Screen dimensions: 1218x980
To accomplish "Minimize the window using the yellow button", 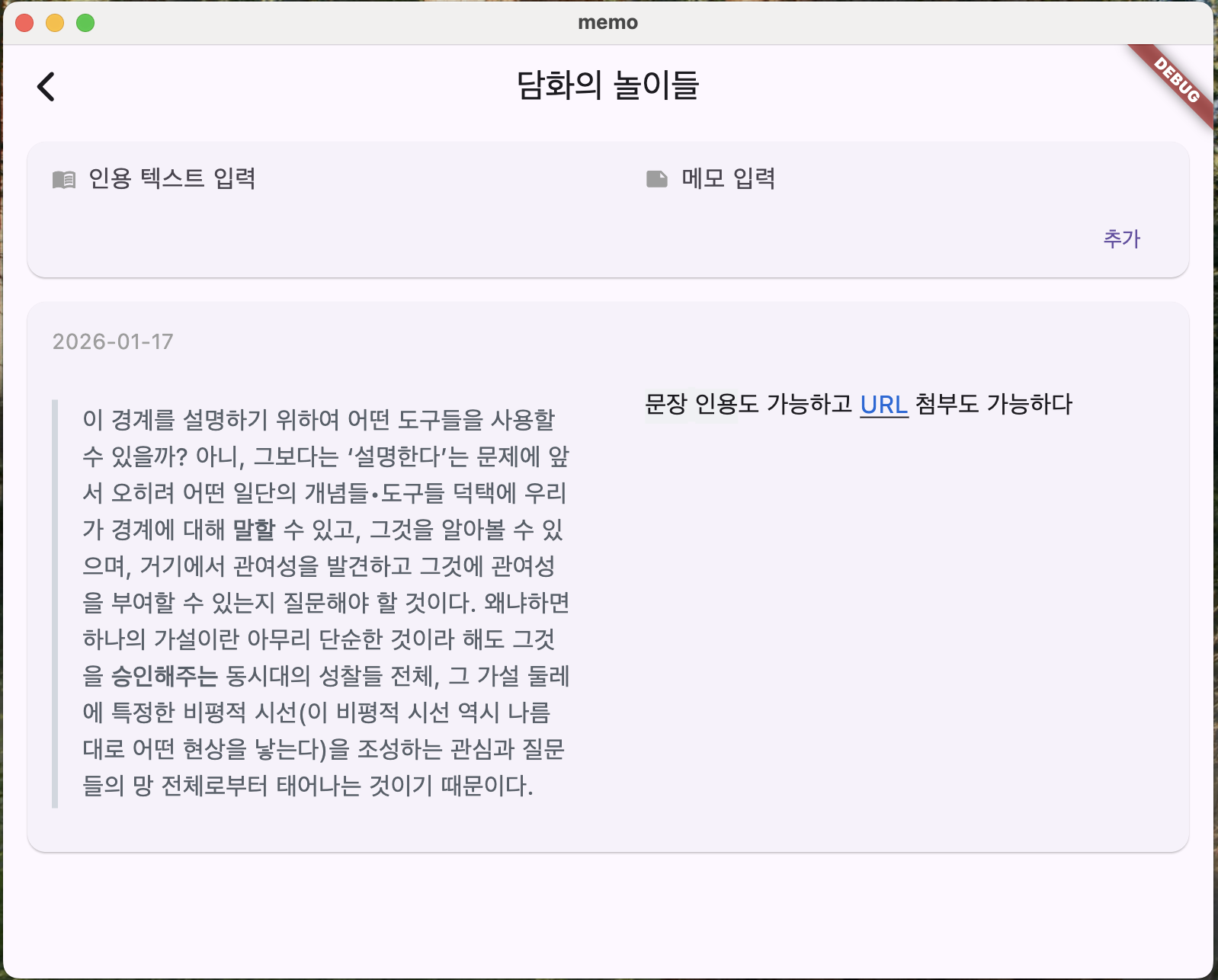I will click(55, 23).
